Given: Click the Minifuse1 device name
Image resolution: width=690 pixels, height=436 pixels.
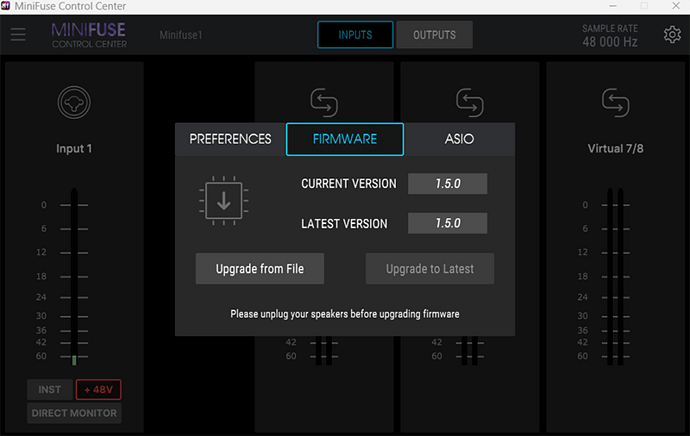Looking at the screenshot, I should coord(181,35).
